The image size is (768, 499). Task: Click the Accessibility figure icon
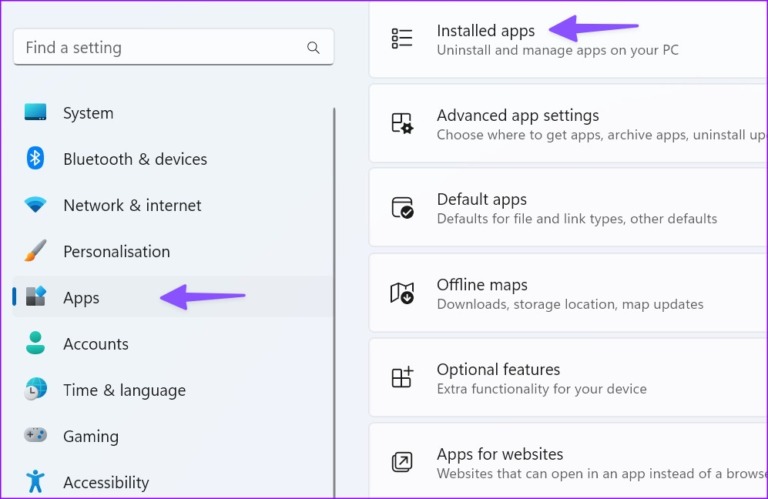point(36,482)
